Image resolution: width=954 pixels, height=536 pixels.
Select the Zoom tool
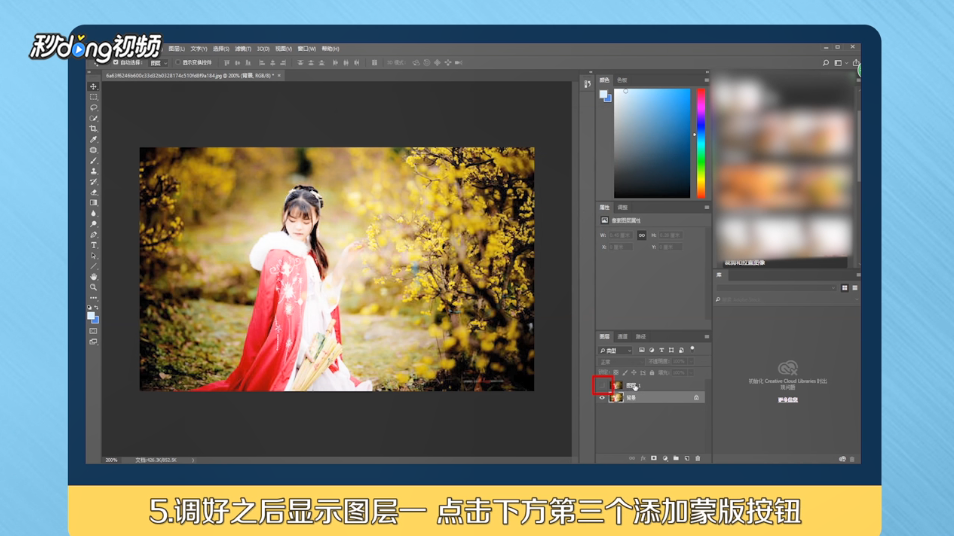click(94, 287)
